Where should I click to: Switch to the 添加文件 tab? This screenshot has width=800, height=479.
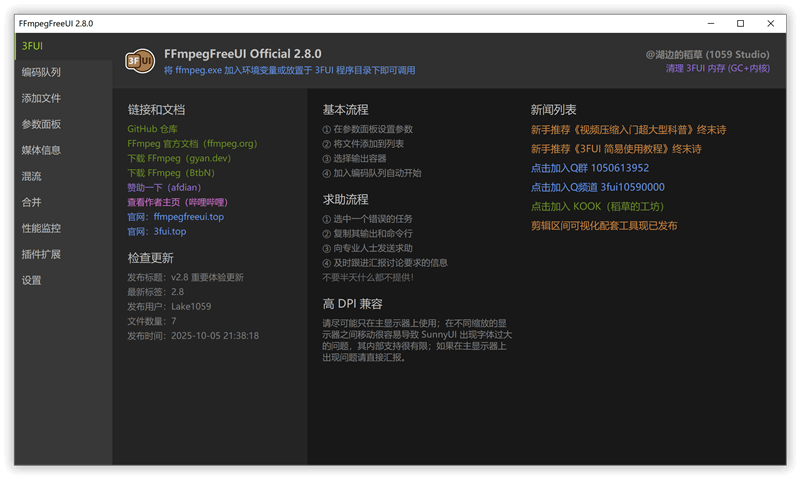pyautogui.click(x=42, y=98)
